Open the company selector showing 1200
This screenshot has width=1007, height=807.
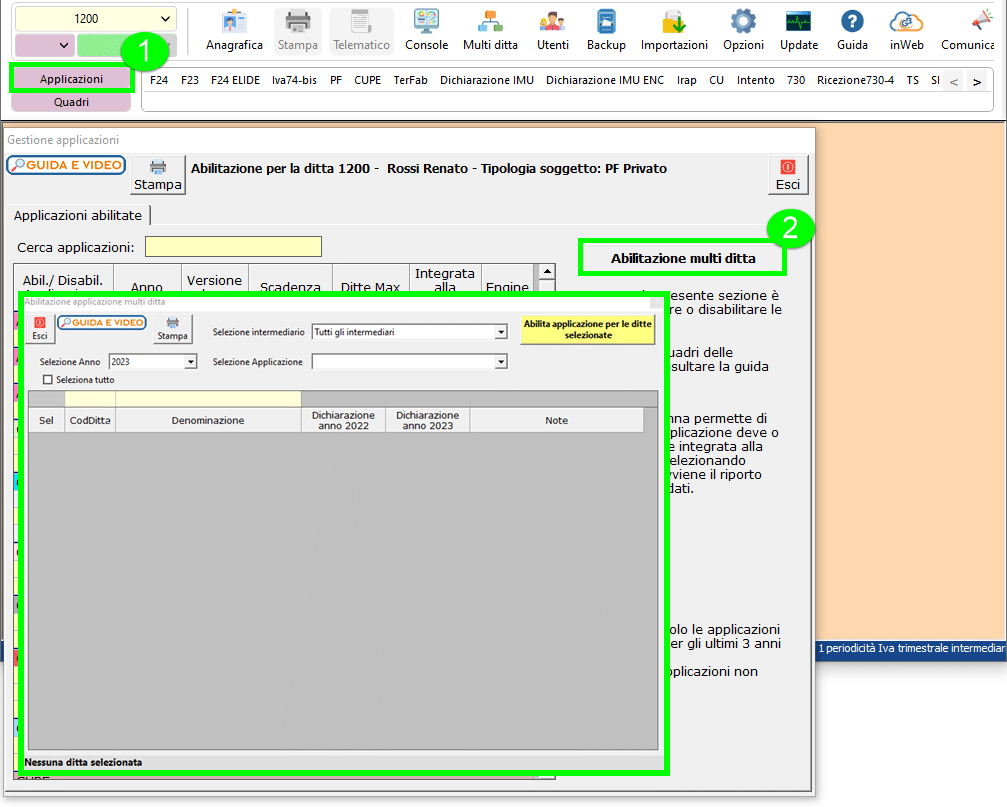tap(95, 18)
